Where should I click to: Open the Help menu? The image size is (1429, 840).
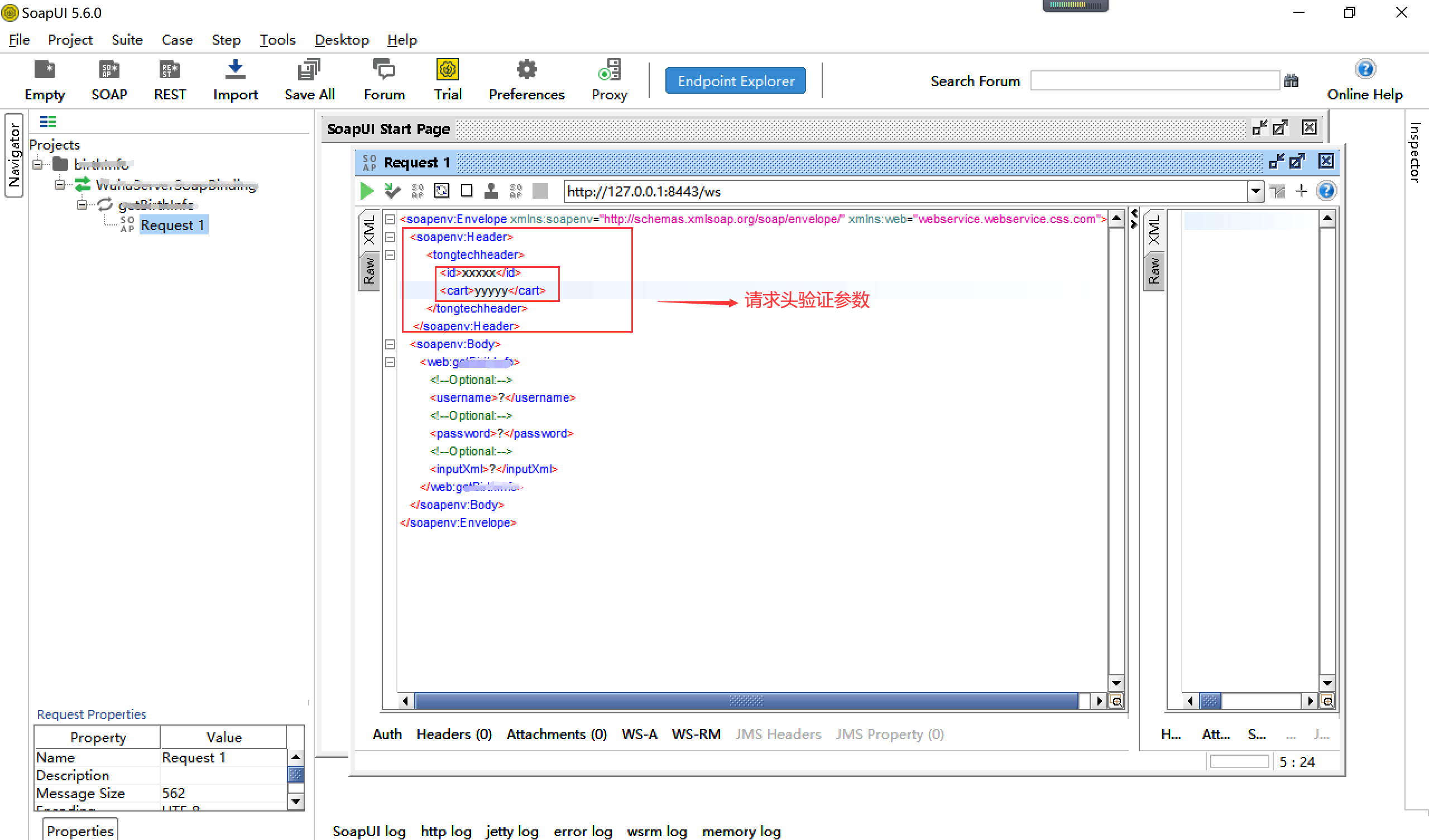click(x=402, y=40)
